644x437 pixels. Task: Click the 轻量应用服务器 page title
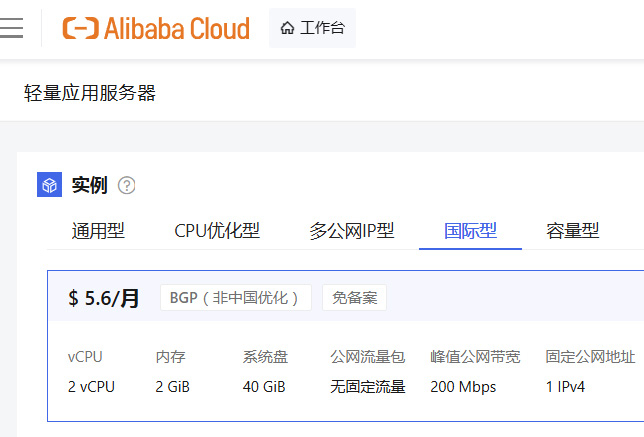click(x=90, y=93)
